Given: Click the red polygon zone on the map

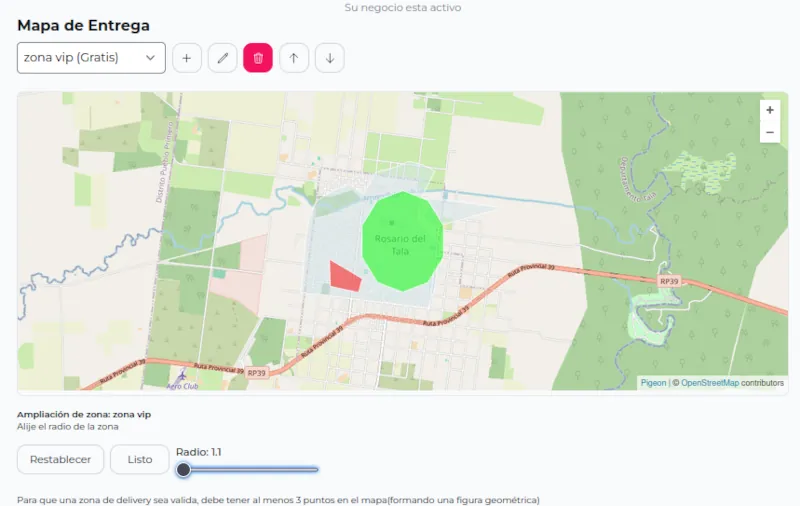Looking at the screenshot, I should point(344,276).
